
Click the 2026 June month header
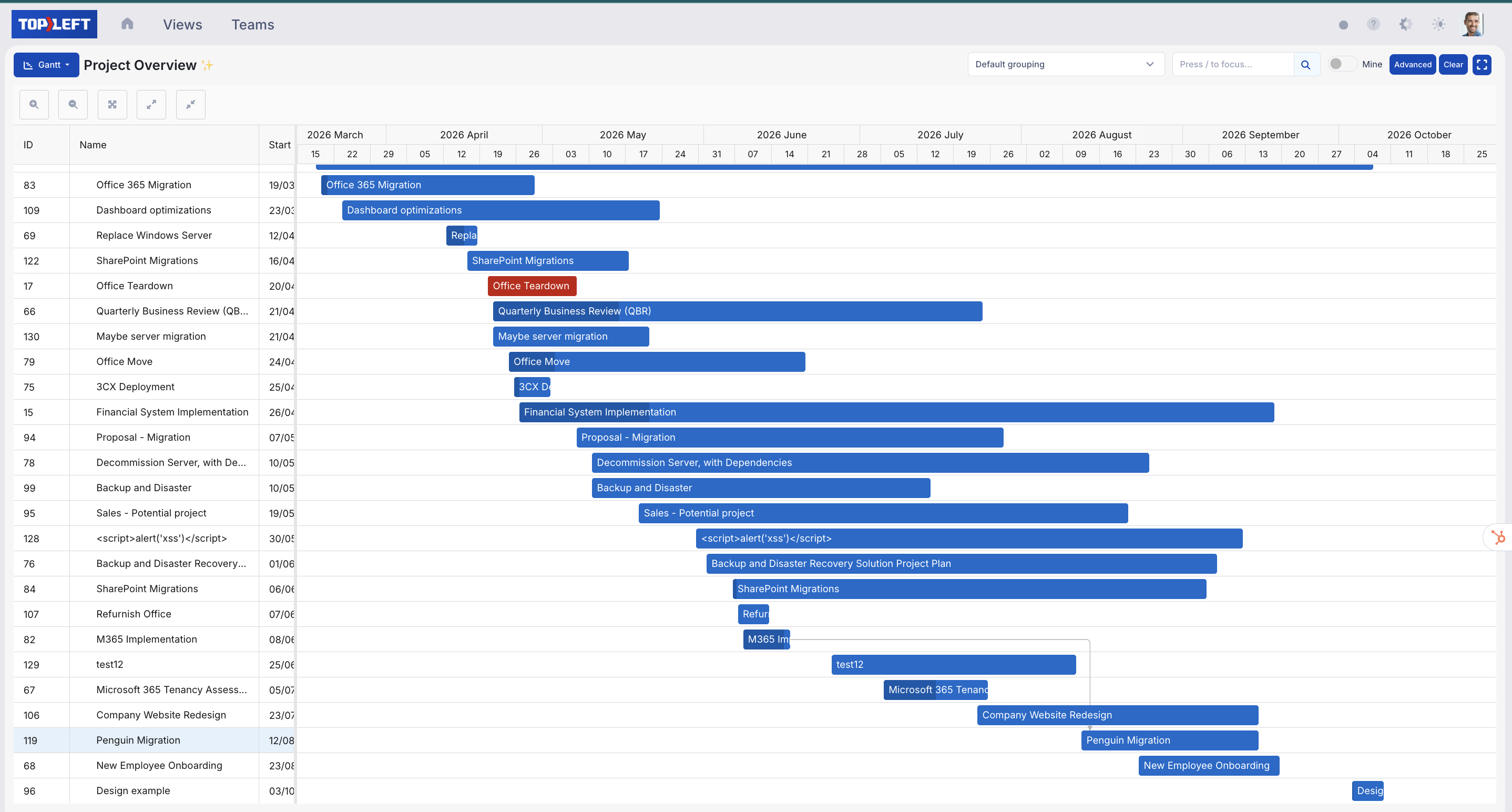point(781,135)
